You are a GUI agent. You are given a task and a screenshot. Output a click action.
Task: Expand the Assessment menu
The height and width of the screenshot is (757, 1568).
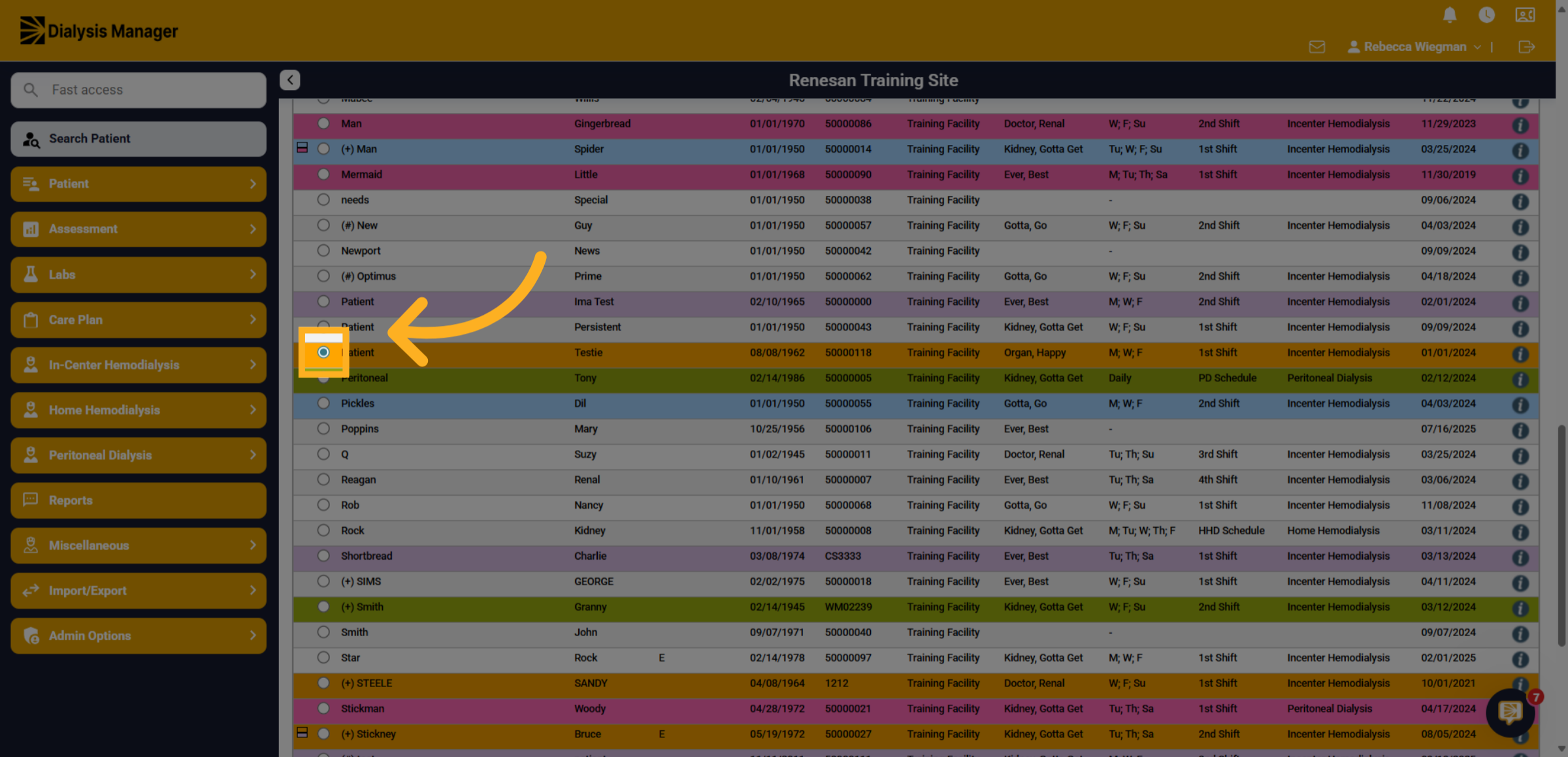click(139, 229)
